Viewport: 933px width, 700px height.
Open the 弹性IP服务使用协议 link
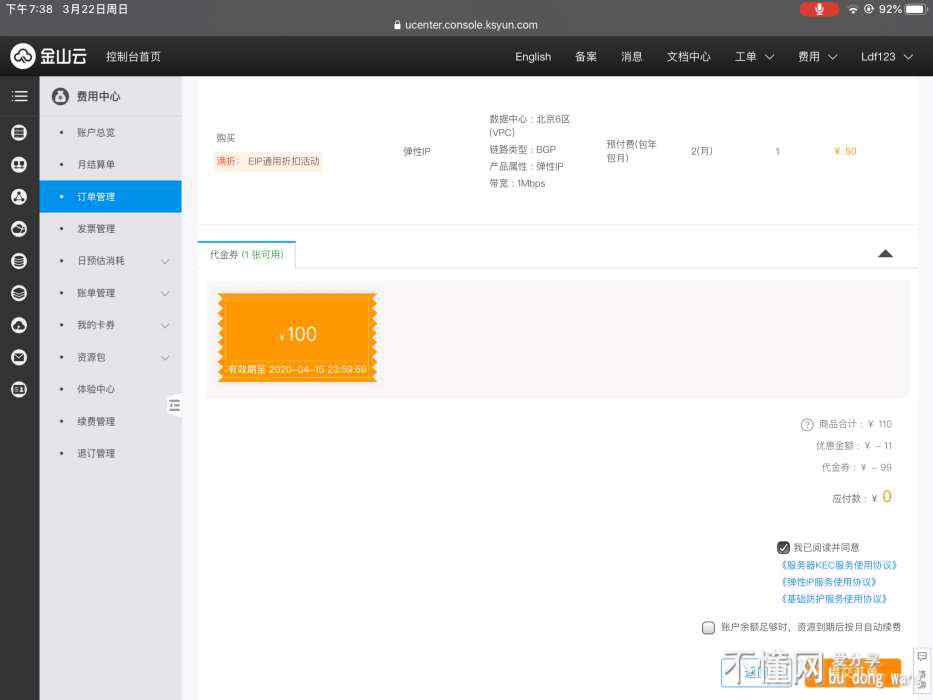point(829,582)
